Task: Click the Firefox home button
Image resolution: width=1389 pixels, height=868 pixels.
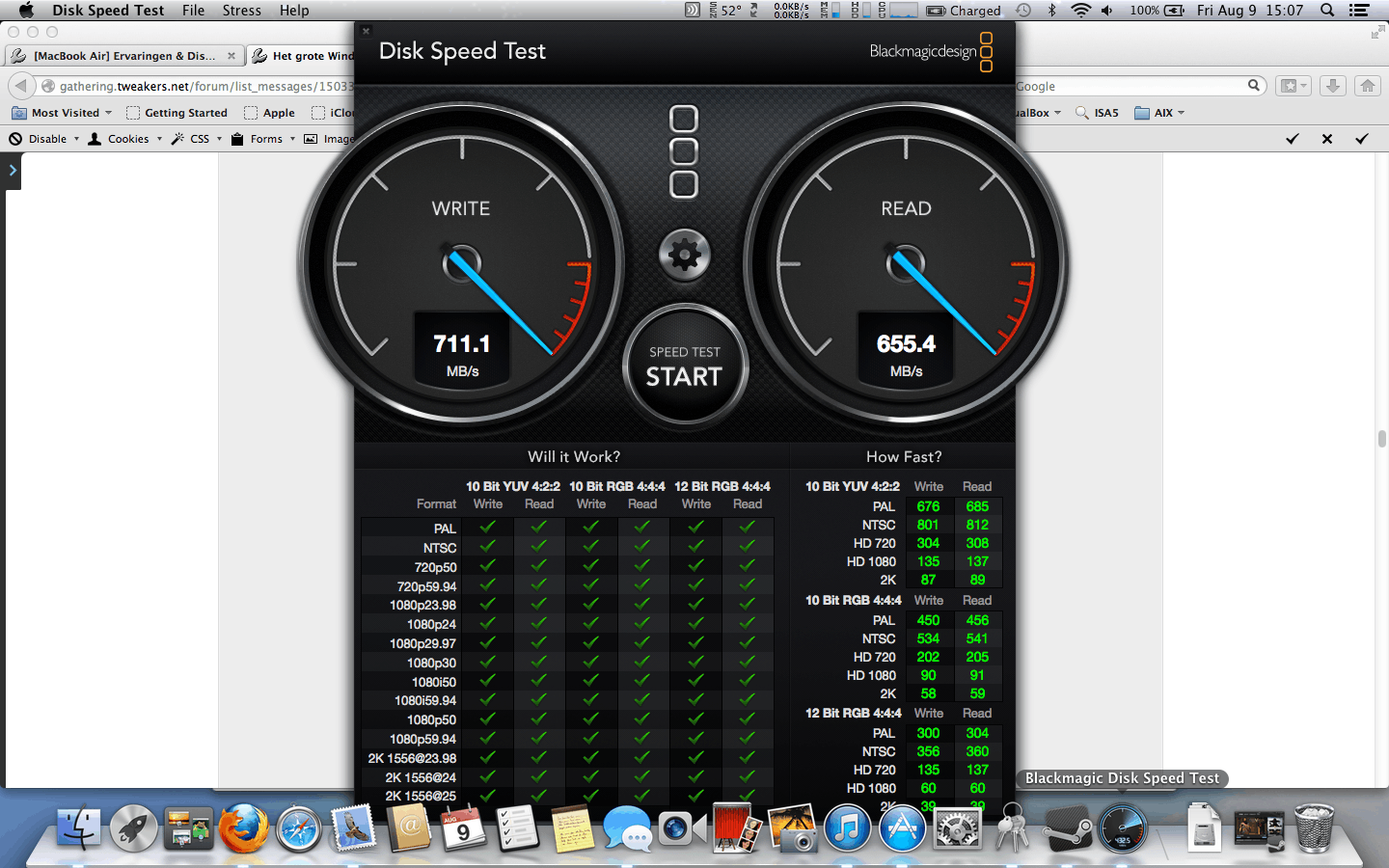Action: (1367, 86)
